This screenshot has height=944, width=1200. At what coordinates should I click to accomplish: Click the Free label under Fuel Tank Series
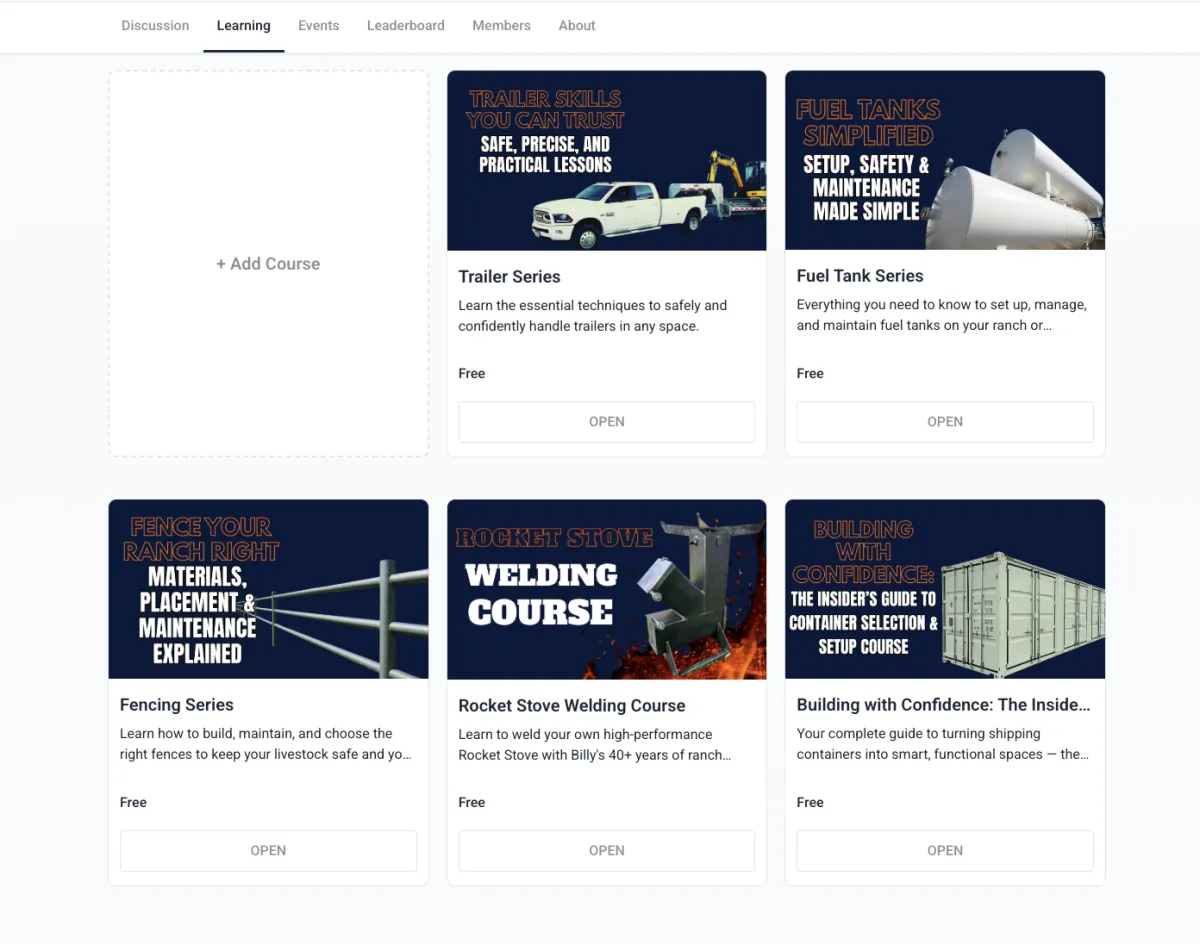pyautogui.click(x=810, y=373)
